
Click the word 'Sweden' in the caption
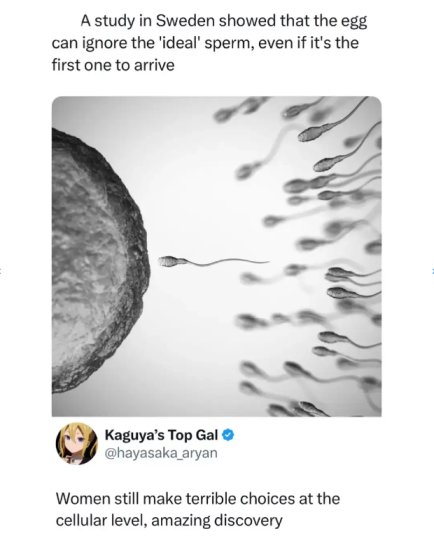(185, 21)
